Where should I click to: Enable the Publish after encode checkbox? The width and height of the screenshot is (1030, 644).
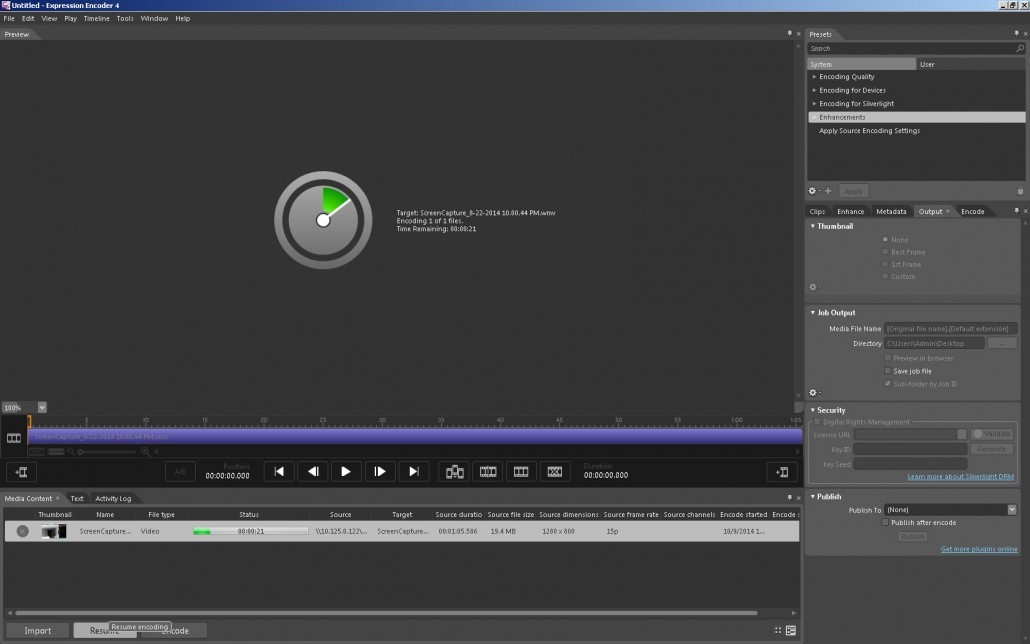click(885, 522)
